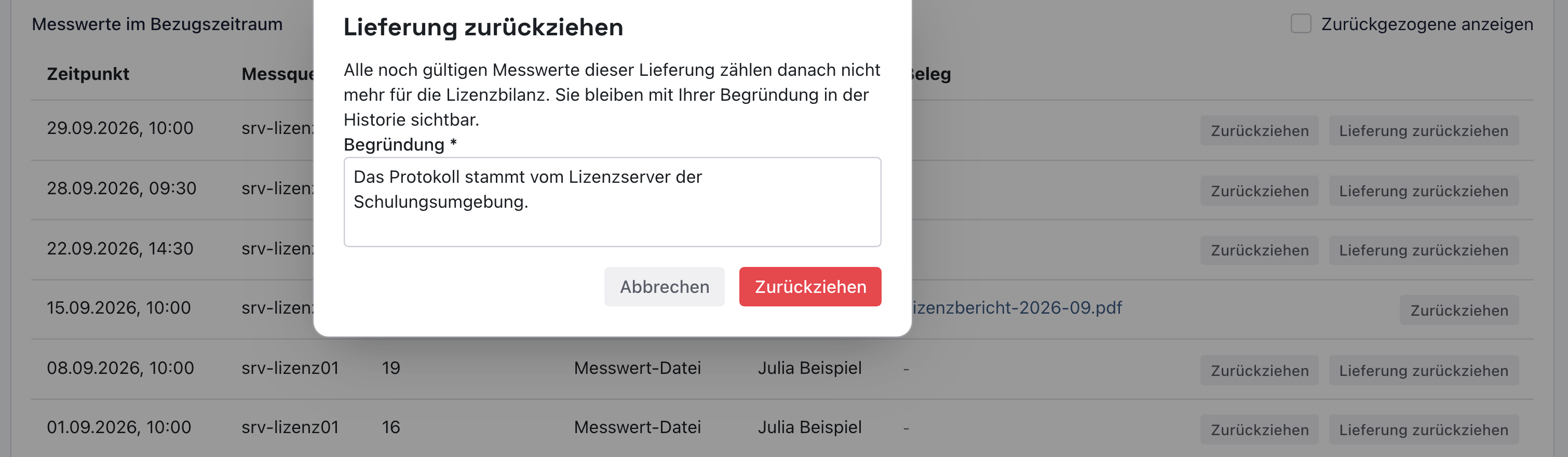The height and width of the screenshot is (457, 1568).
Task: Click 'Julia Beispiel' in the 01.09.2026 row
Action: [809, 427]
